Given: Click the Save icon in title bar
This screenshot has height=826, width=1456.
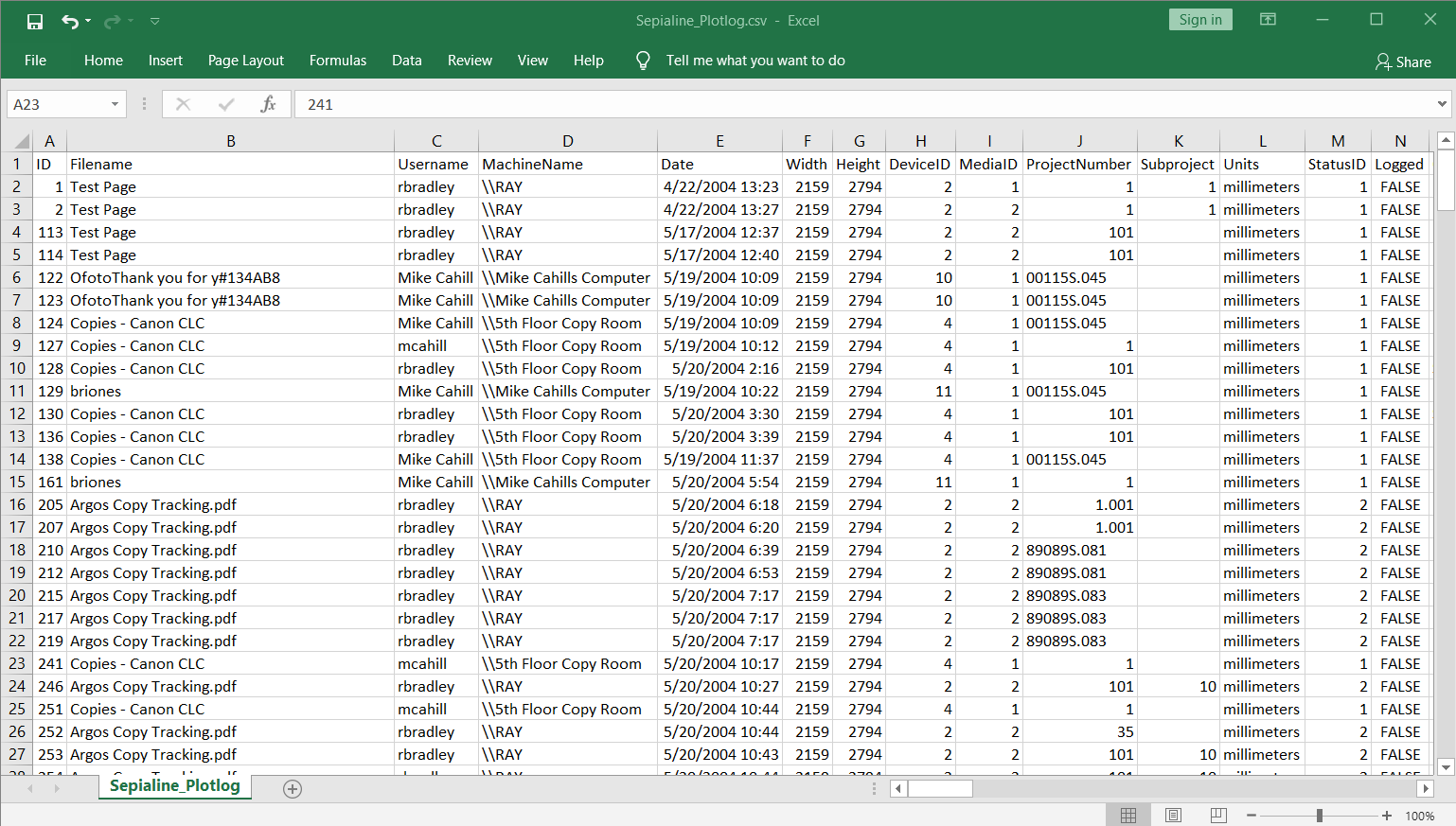Looking at the screenshot, I should [35, 21].
